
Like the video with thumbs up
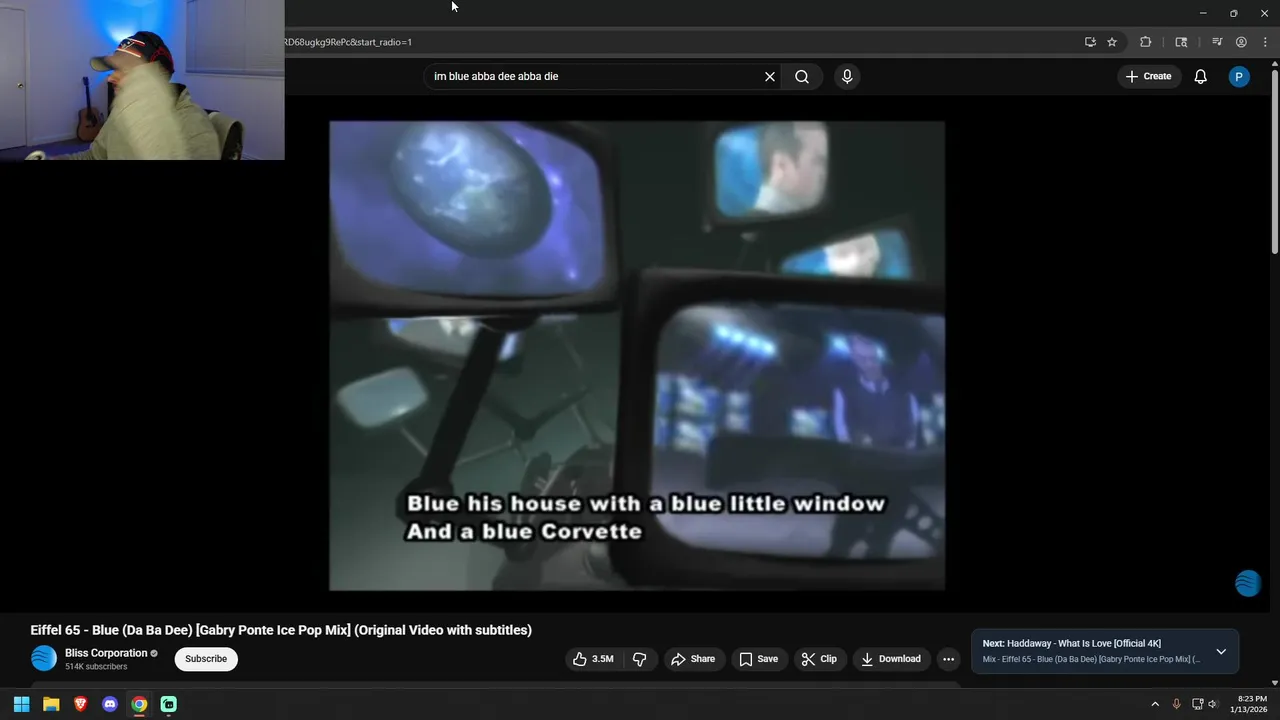592,659
